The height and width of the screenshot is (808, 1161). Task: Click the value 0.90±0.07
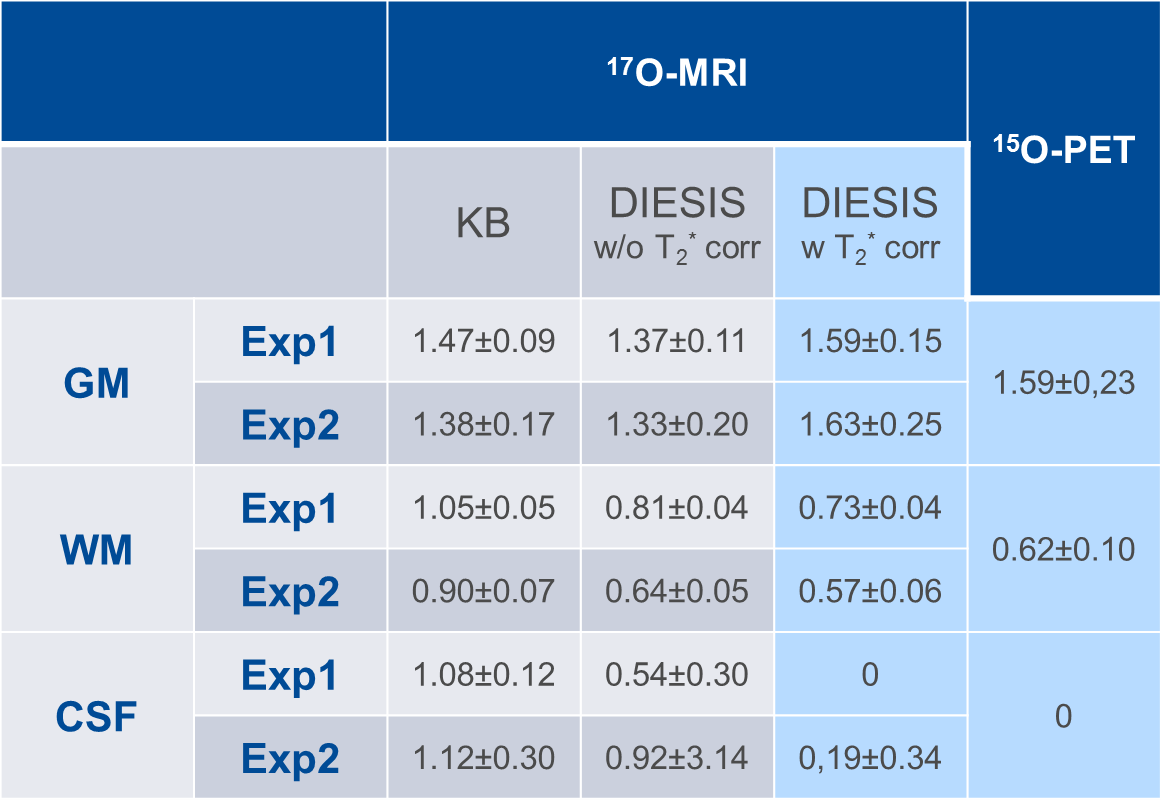pos(483,592)
